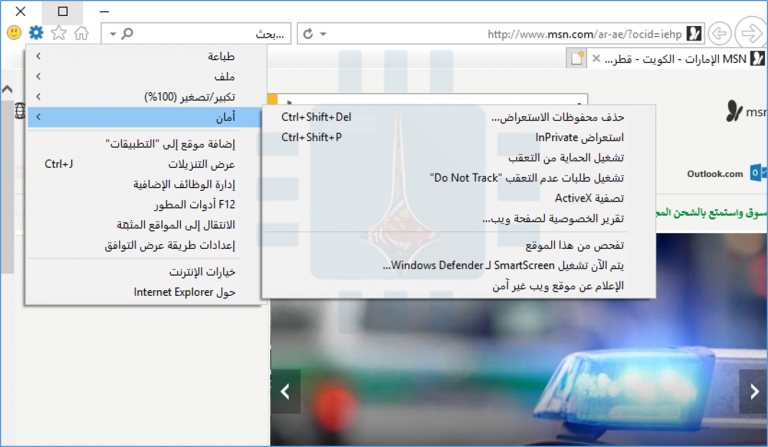Go to Home via house icon
The height and width of the screenshot is (447, 768).
click(81, 33)
